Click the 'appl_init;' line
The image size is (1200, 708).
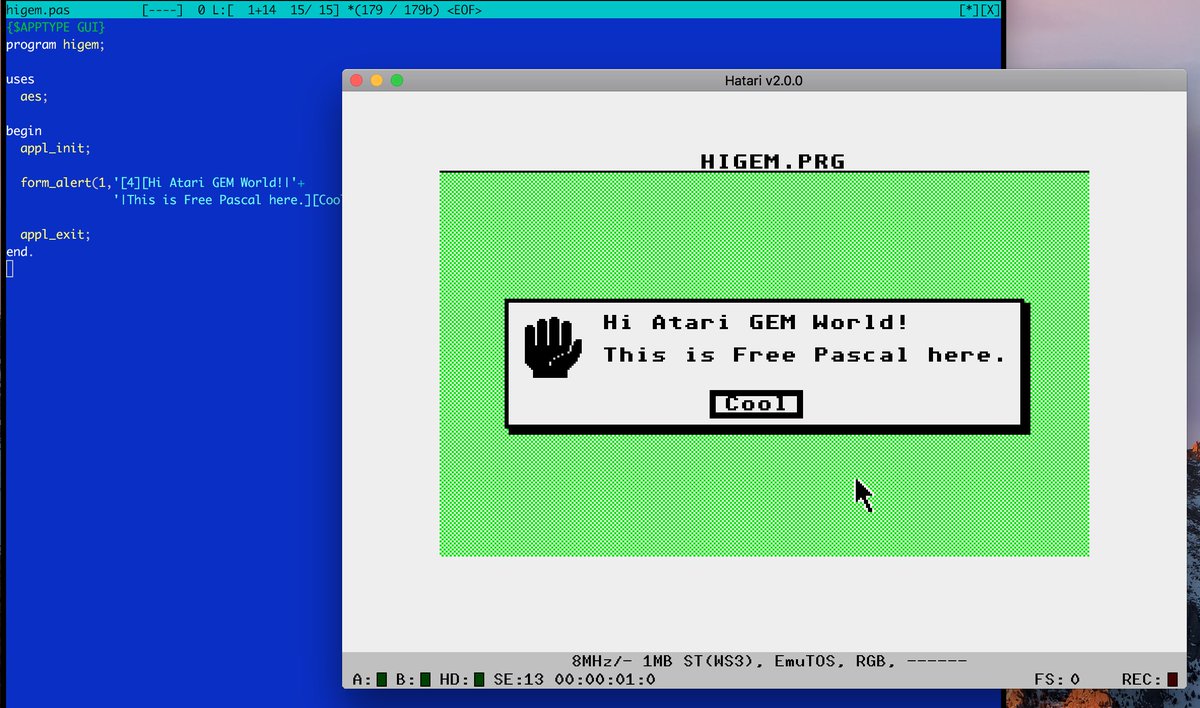tap(55, 148)
